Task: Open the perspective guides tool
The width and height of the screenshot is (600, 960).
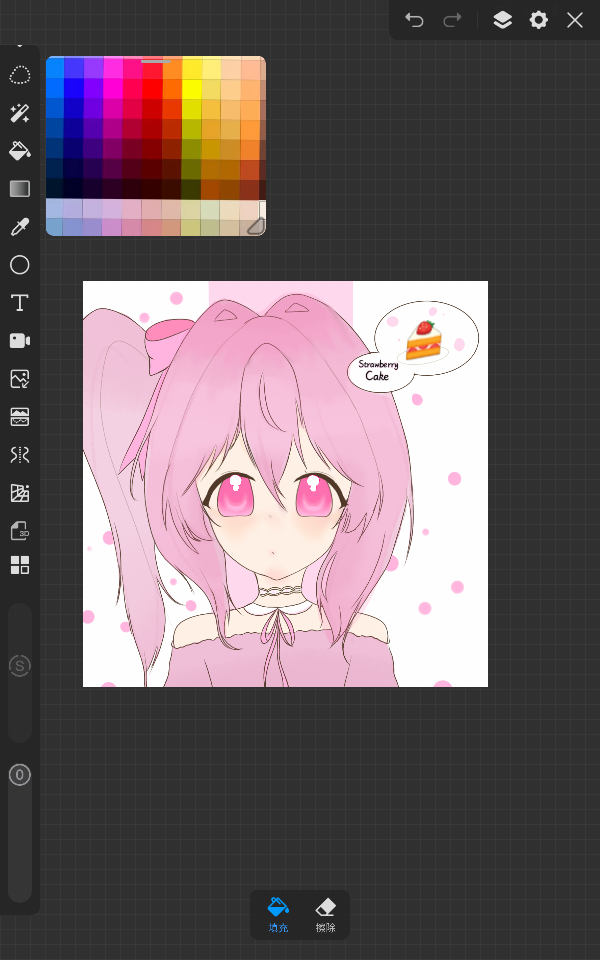Action: (20, 493)
